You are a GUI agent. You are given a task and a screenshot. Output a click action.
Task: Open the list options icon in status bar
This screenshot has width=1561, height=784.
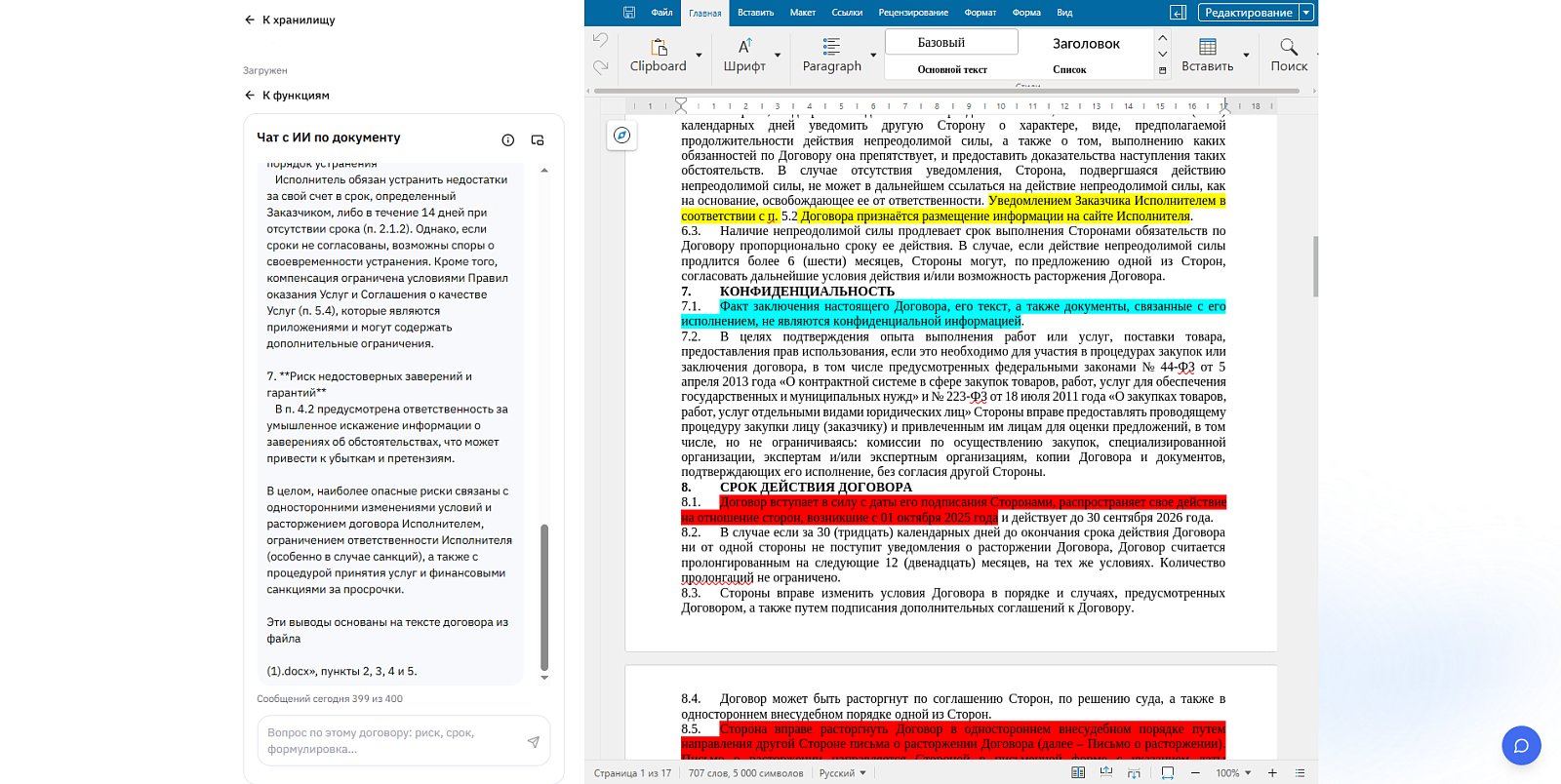(x=1300, y=772)
